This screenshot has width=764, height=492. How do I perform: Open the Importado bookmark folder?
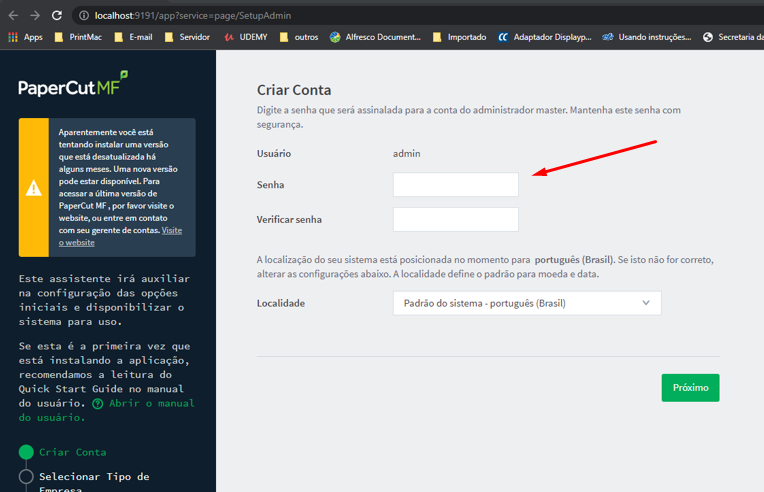(459, 37)
